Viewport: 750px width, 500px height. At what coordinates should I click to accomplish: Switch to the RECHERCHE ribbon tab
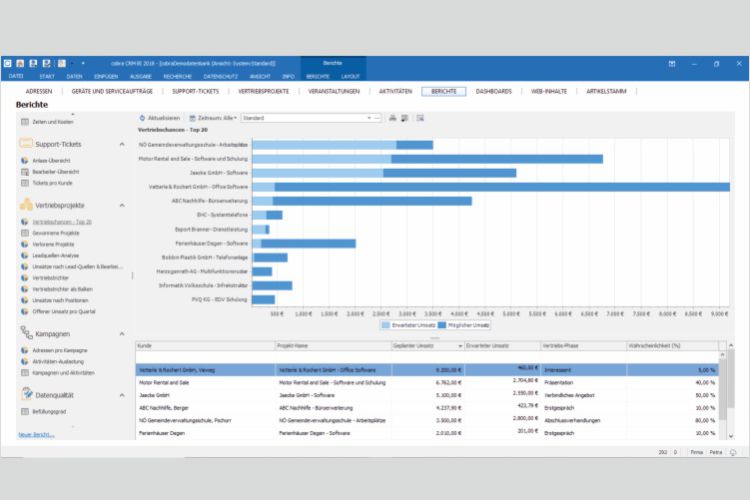177,77
